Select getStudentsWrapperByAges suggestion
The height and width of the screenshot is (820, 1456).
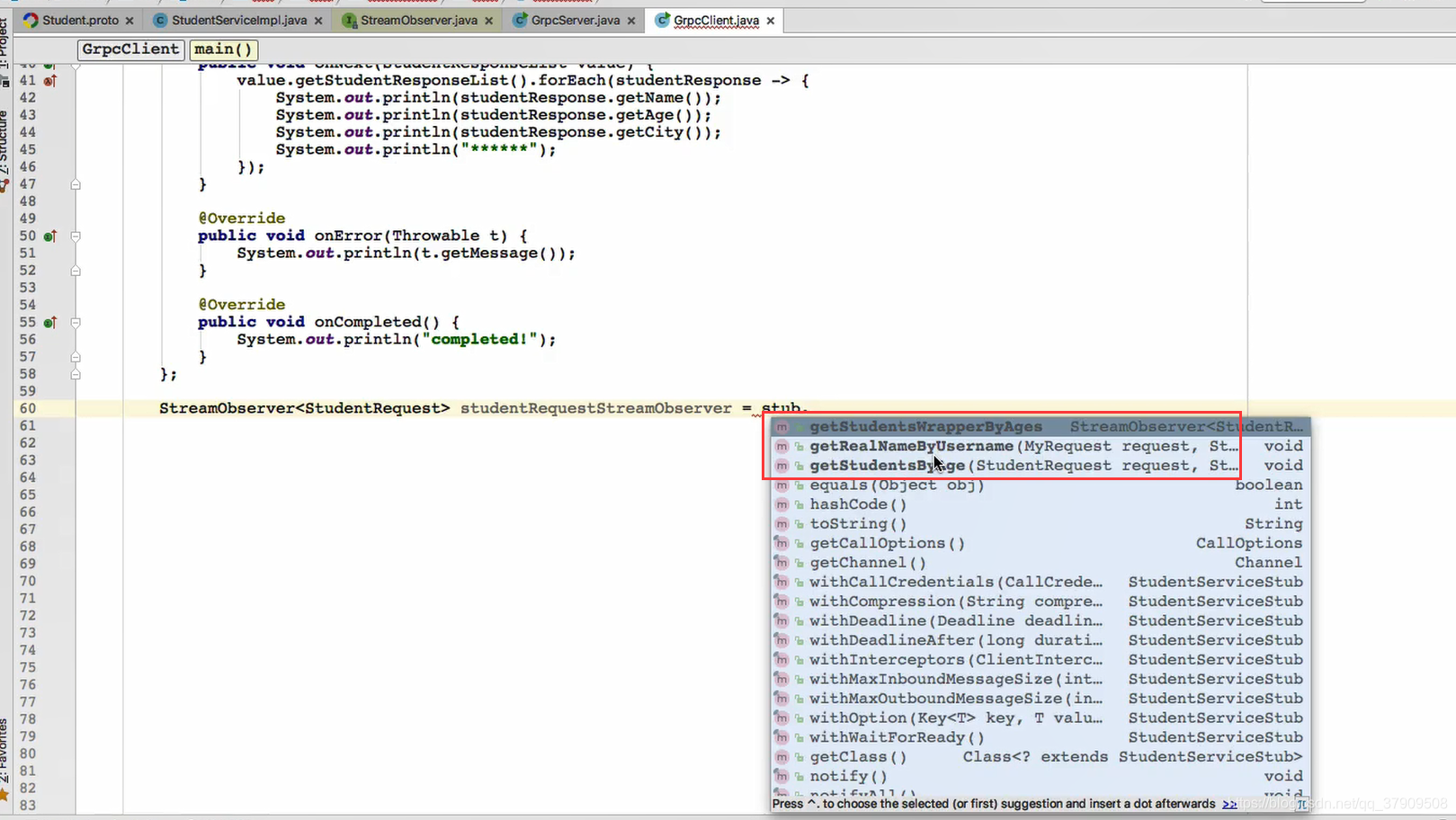point(1040,427)
